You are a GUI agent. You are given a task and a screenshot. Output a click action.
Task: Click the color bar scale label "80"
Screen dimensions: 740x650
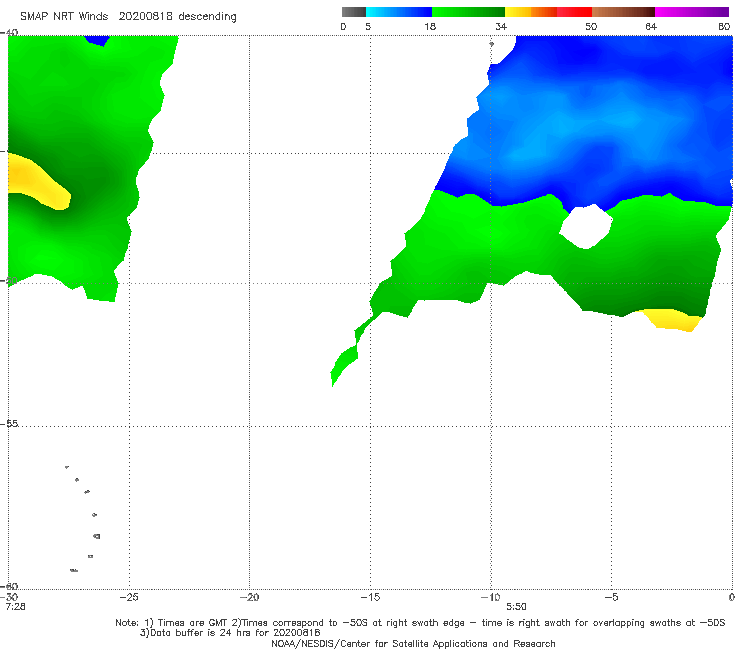point(724,26)
